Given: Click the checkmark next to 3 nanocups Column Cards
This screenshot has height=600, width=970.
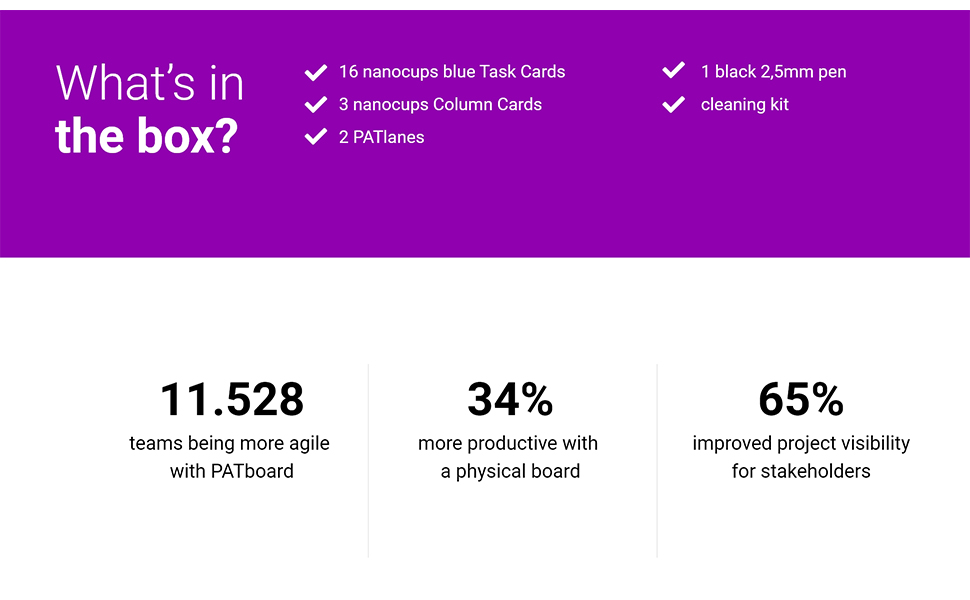Looking at the screenshot, I should pos(316,104).
